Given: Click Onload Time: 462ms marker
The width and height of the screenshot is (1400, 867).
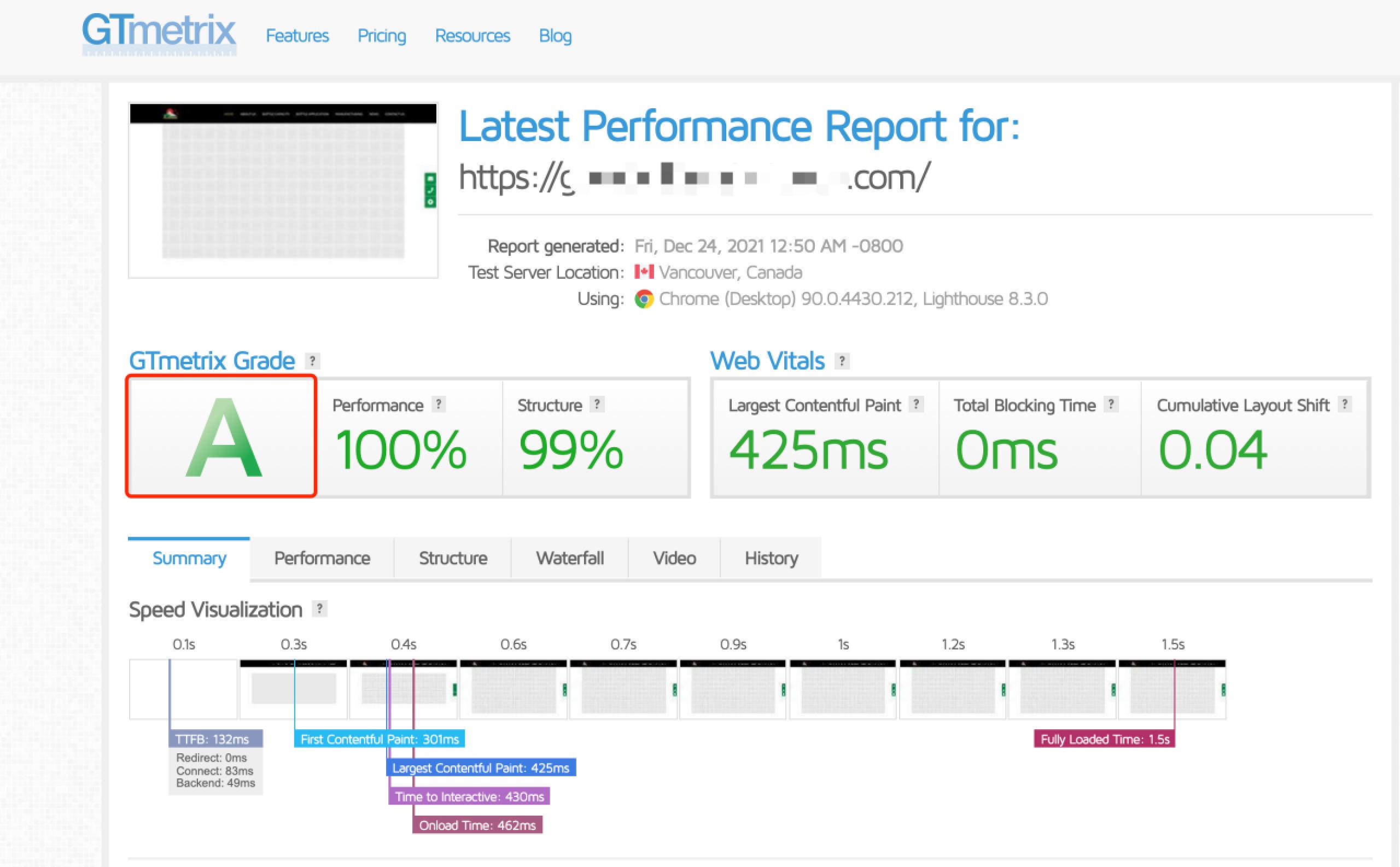Looking at the screenshot, I should (477, 825).
